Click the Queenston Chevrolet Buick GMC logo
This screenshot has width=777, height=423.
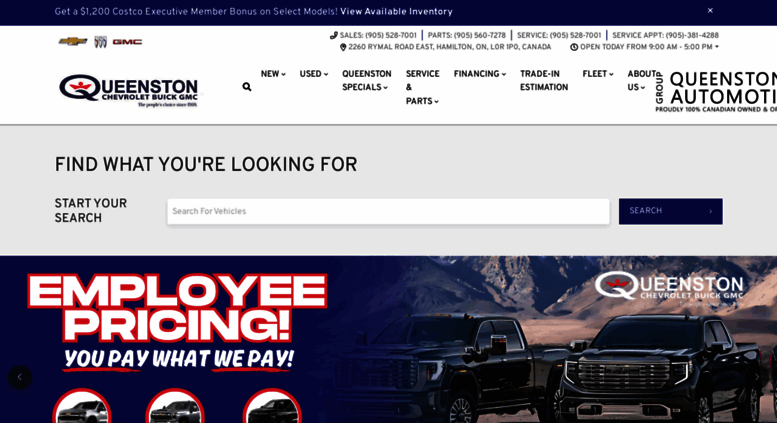[128, 90]
